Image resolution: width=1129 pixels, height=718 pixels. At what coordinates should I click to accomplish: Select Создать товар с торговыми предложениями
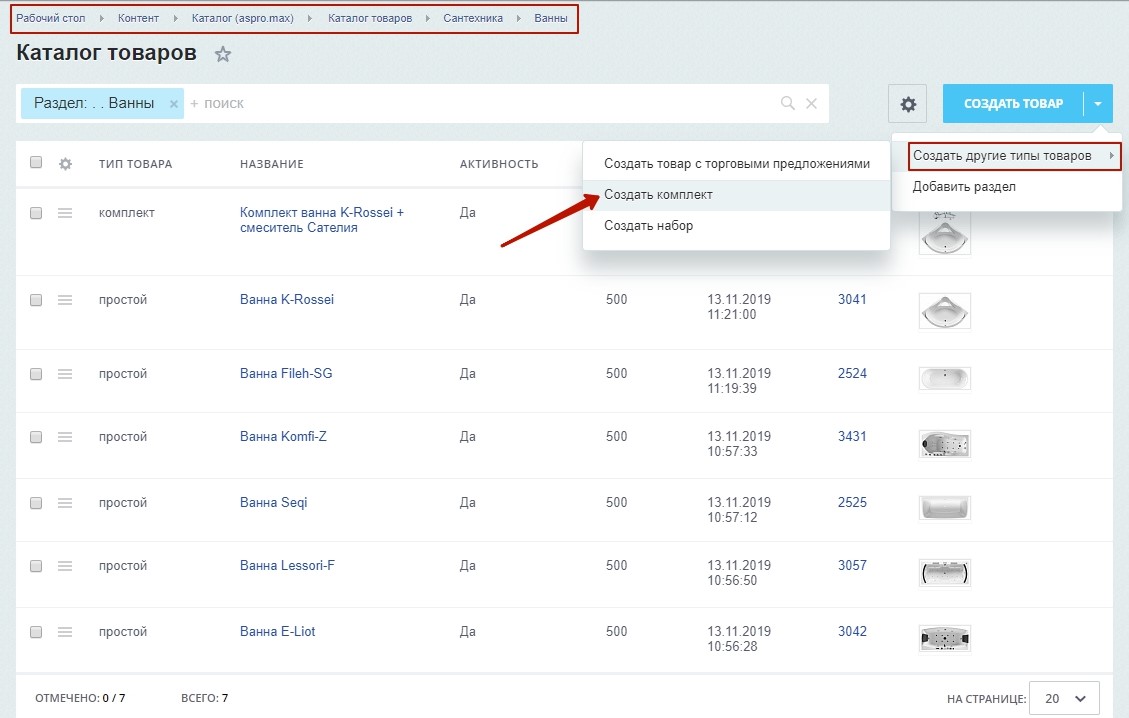coord(737,163)
